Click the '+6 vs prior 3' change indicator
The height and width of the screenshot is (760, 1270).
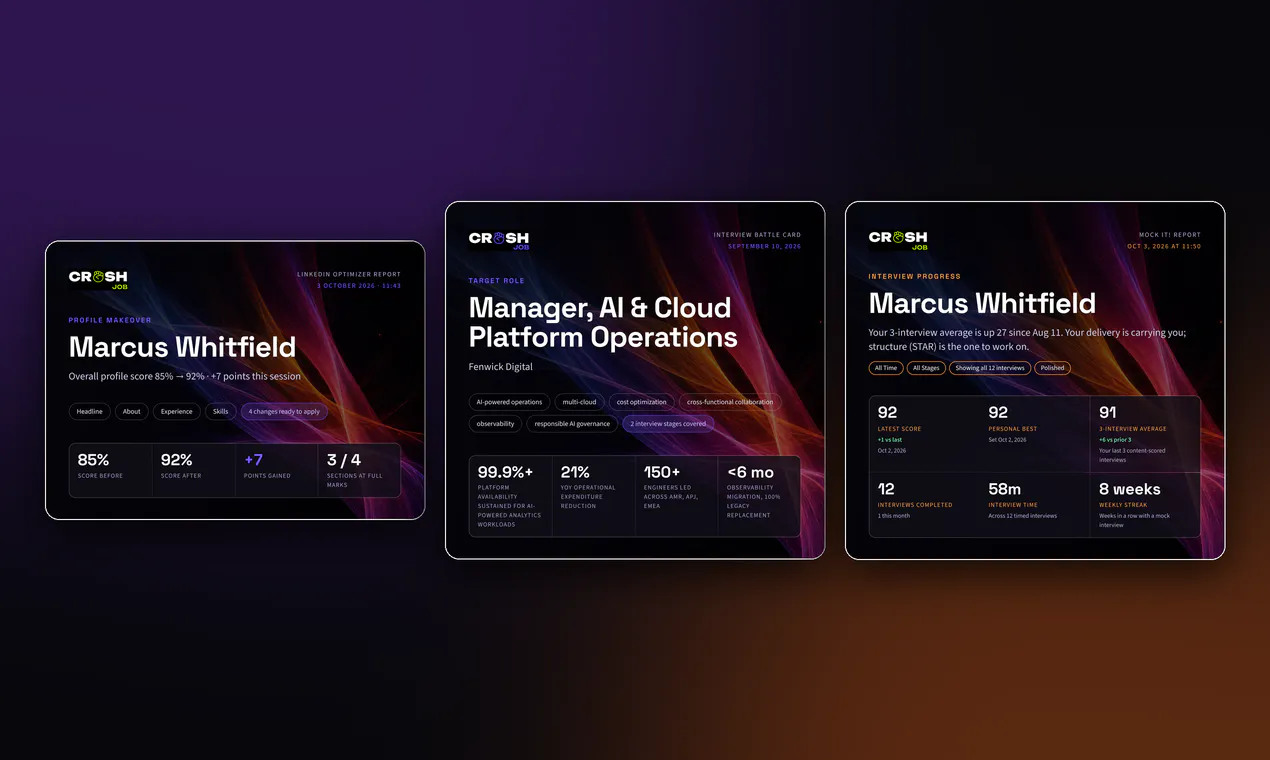click(x=1115, y=440)
